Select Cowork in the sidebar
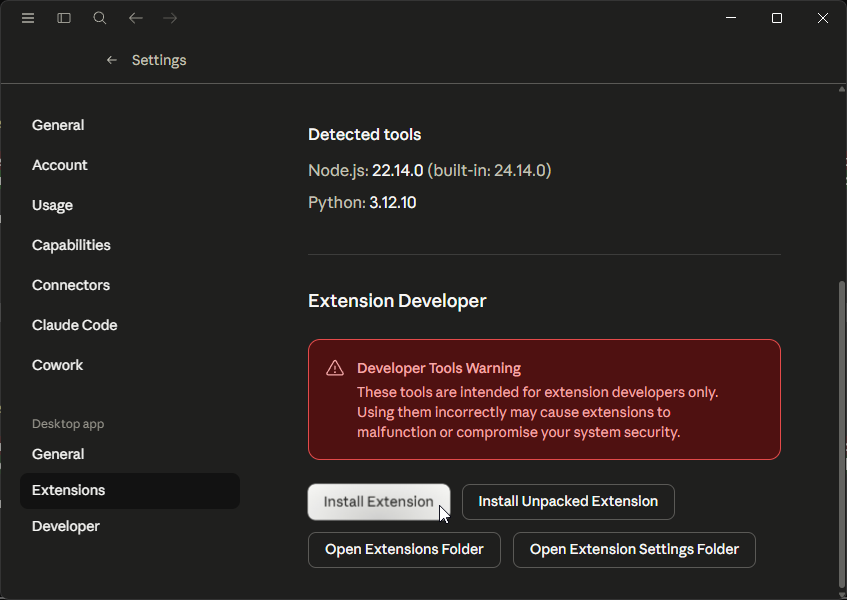The image size is (847, 600). [x=57, y=364]
